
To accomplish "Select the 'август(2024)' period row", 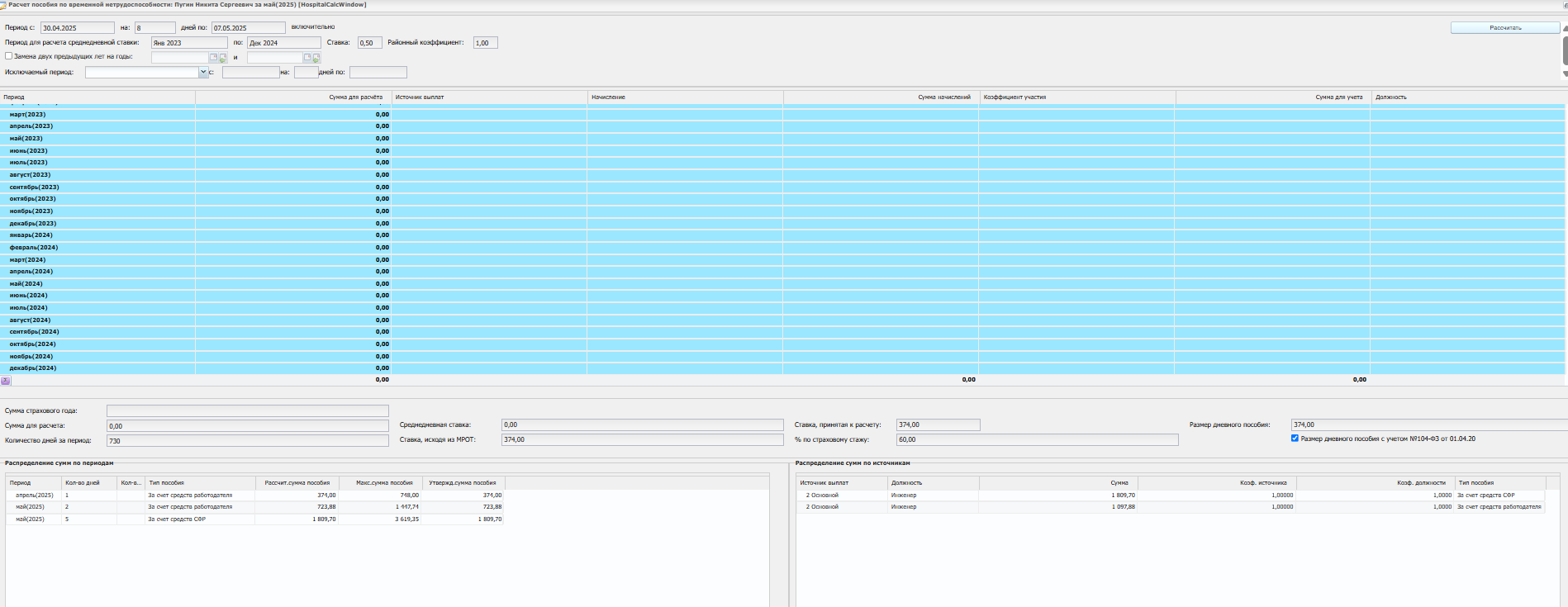I will pyautogui.click(x=782, y=320).
